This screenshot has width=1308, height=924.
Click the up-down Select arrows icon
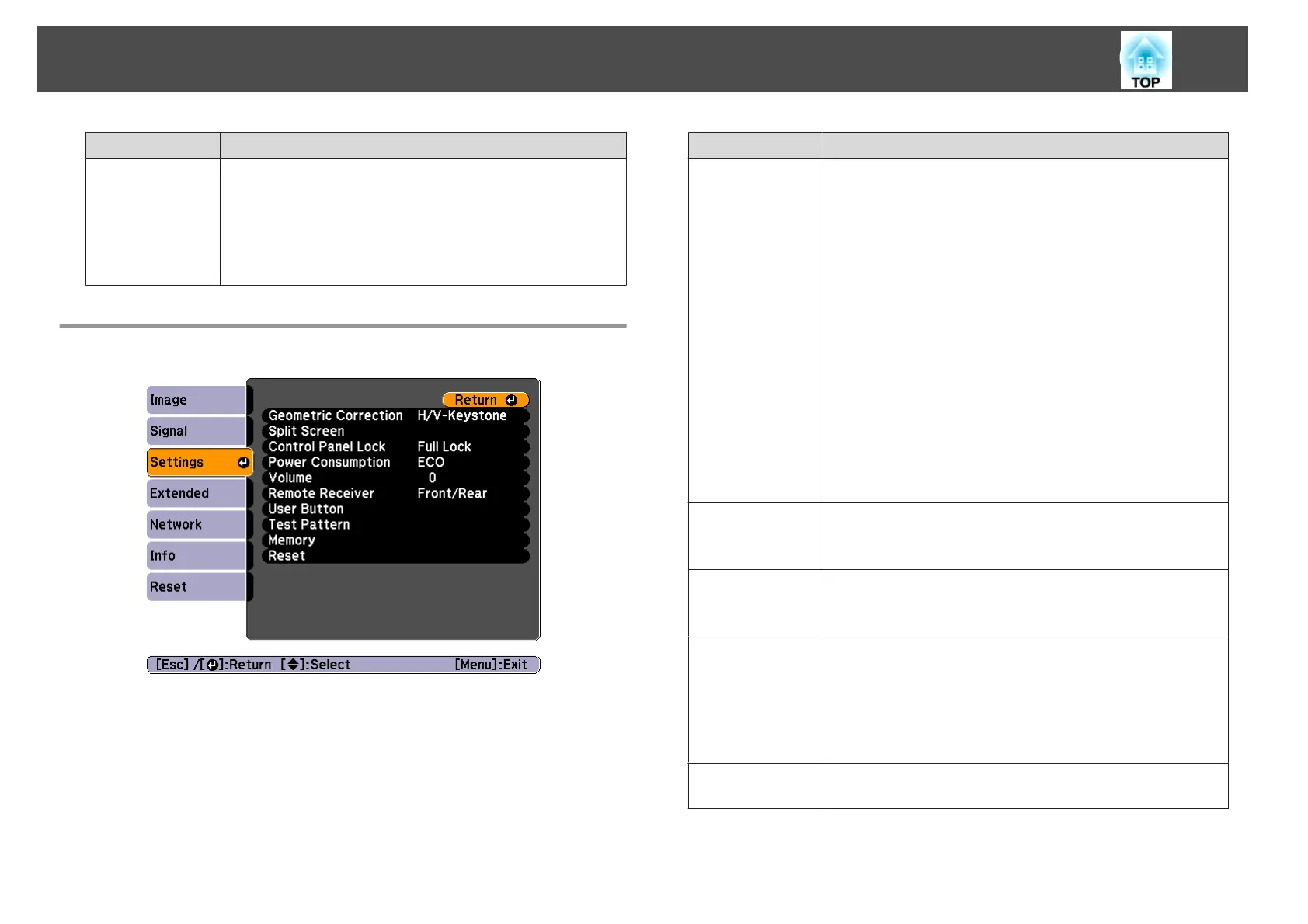coord(293,665)
